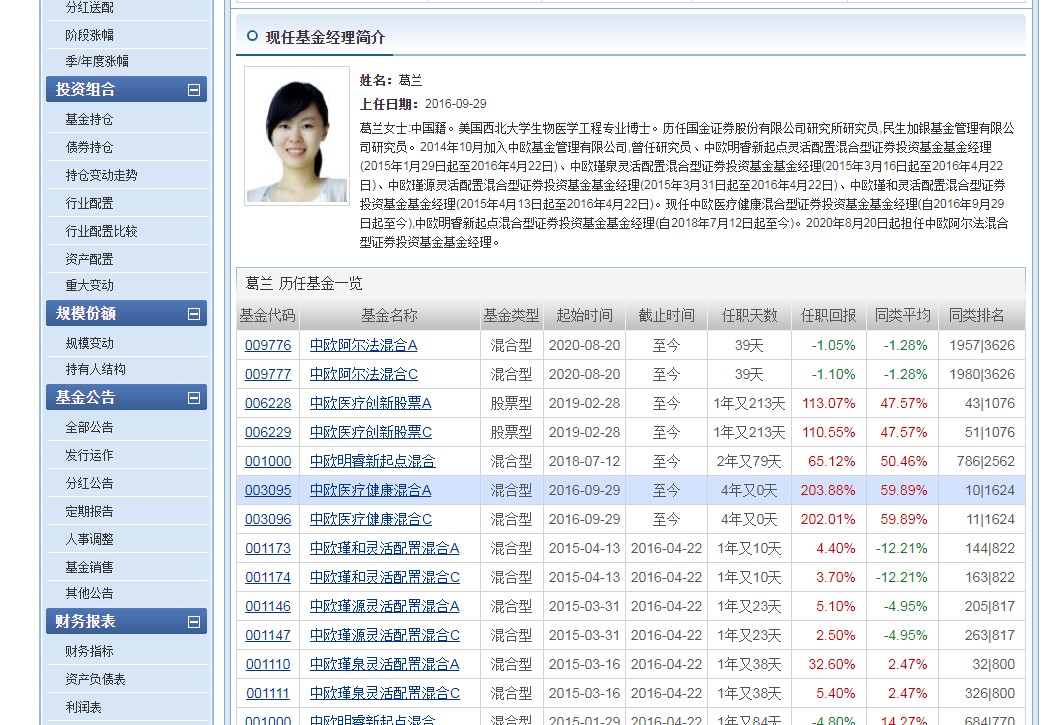Go to 资产配置 page
This screenshot has width=1047, height=725.
[89, 260]
